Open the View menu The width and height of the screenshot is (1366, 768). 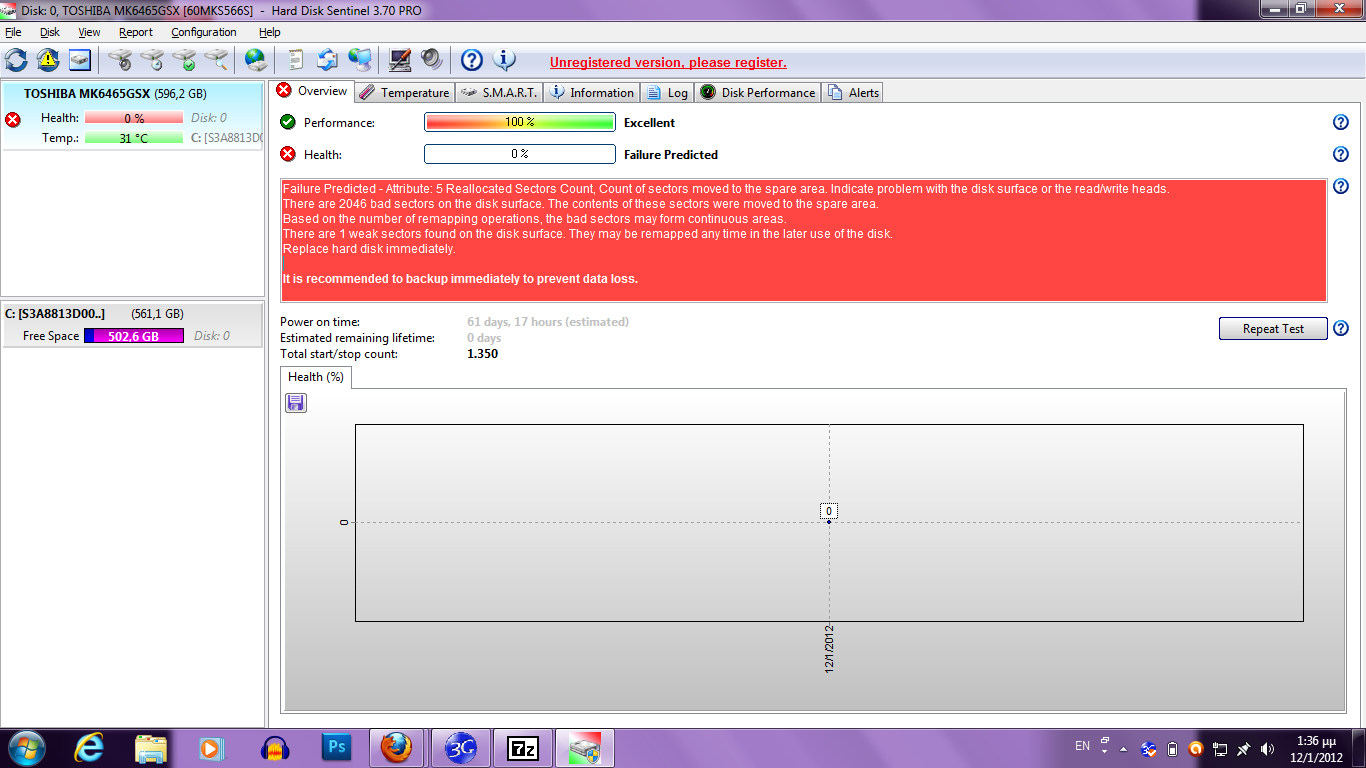click(89, 32)
